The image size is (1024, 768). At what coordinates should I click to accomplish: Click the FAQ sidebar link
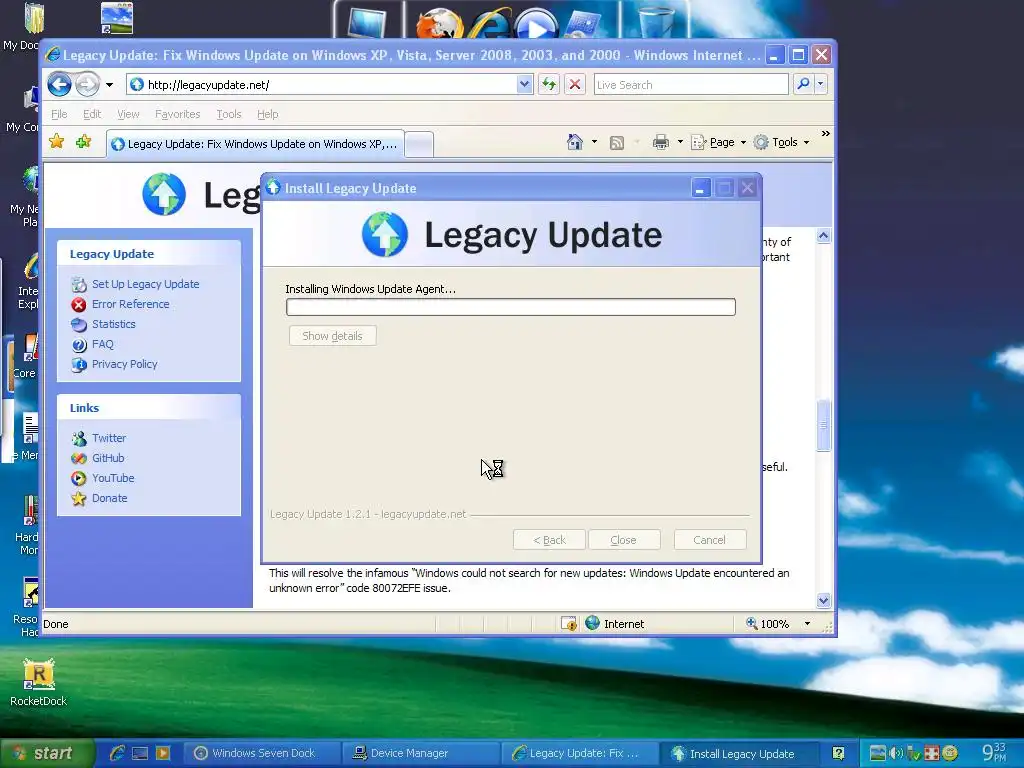click(103, 344)
